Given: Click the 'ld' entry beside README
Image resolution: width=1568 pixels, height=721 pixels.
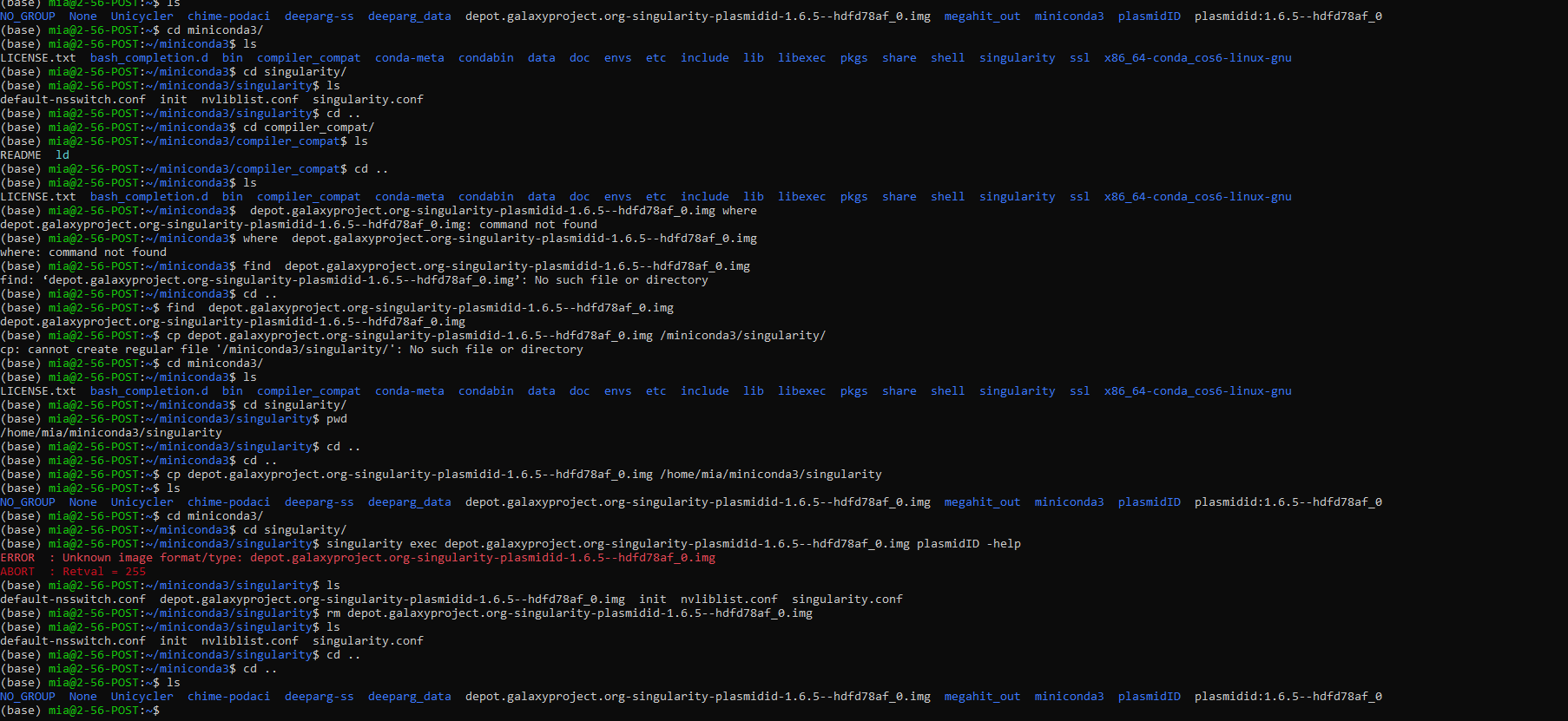Looking at the screenshot, I should click(63, 155).
